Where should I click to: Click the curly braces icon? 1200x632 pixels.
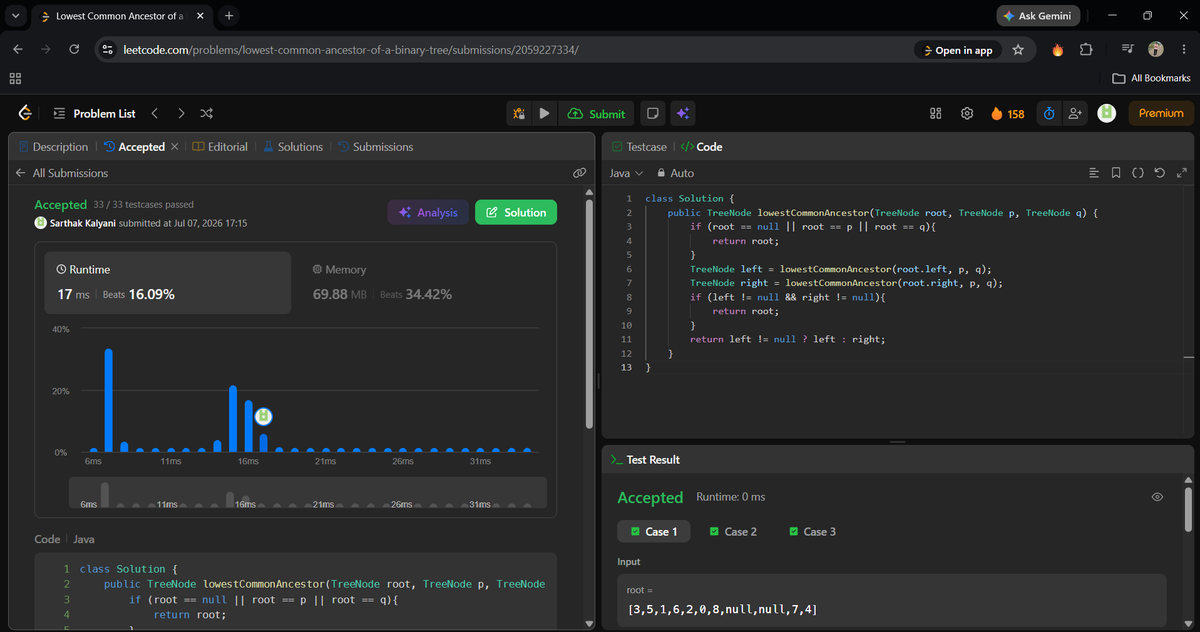click(x=1138, y=173)
